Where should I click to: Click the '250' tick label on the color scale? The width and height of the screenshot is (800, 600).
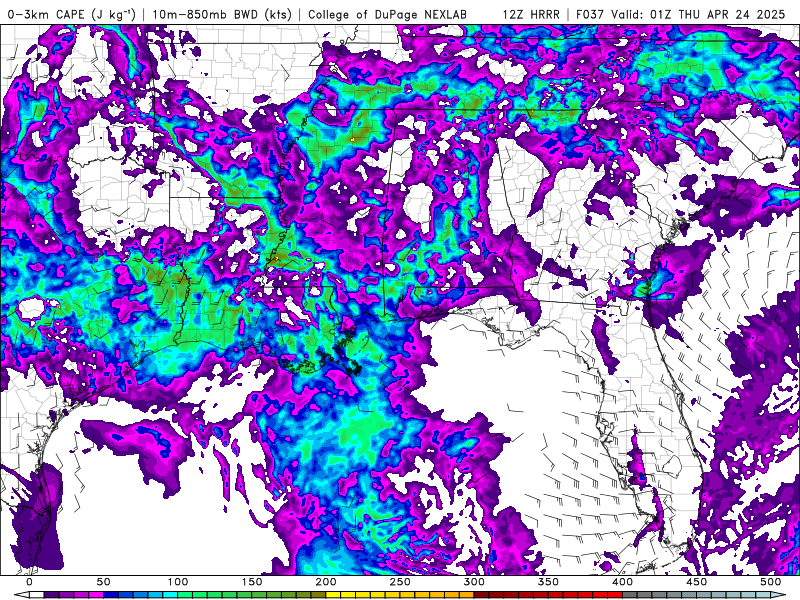pos(399,582)
